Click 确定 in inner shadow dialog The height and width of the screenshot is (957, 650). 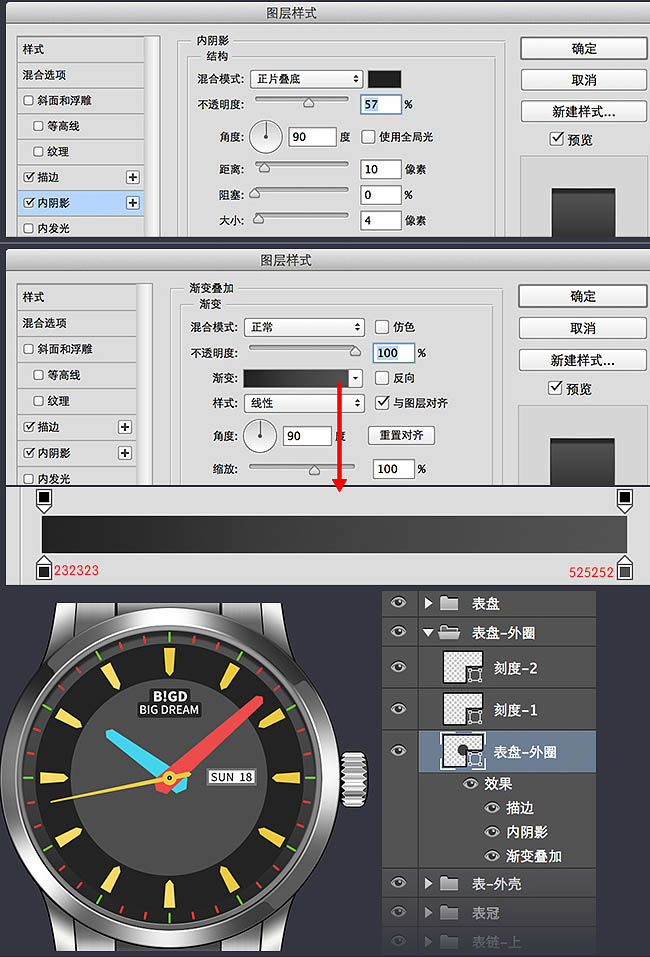(x=583, y=48)
